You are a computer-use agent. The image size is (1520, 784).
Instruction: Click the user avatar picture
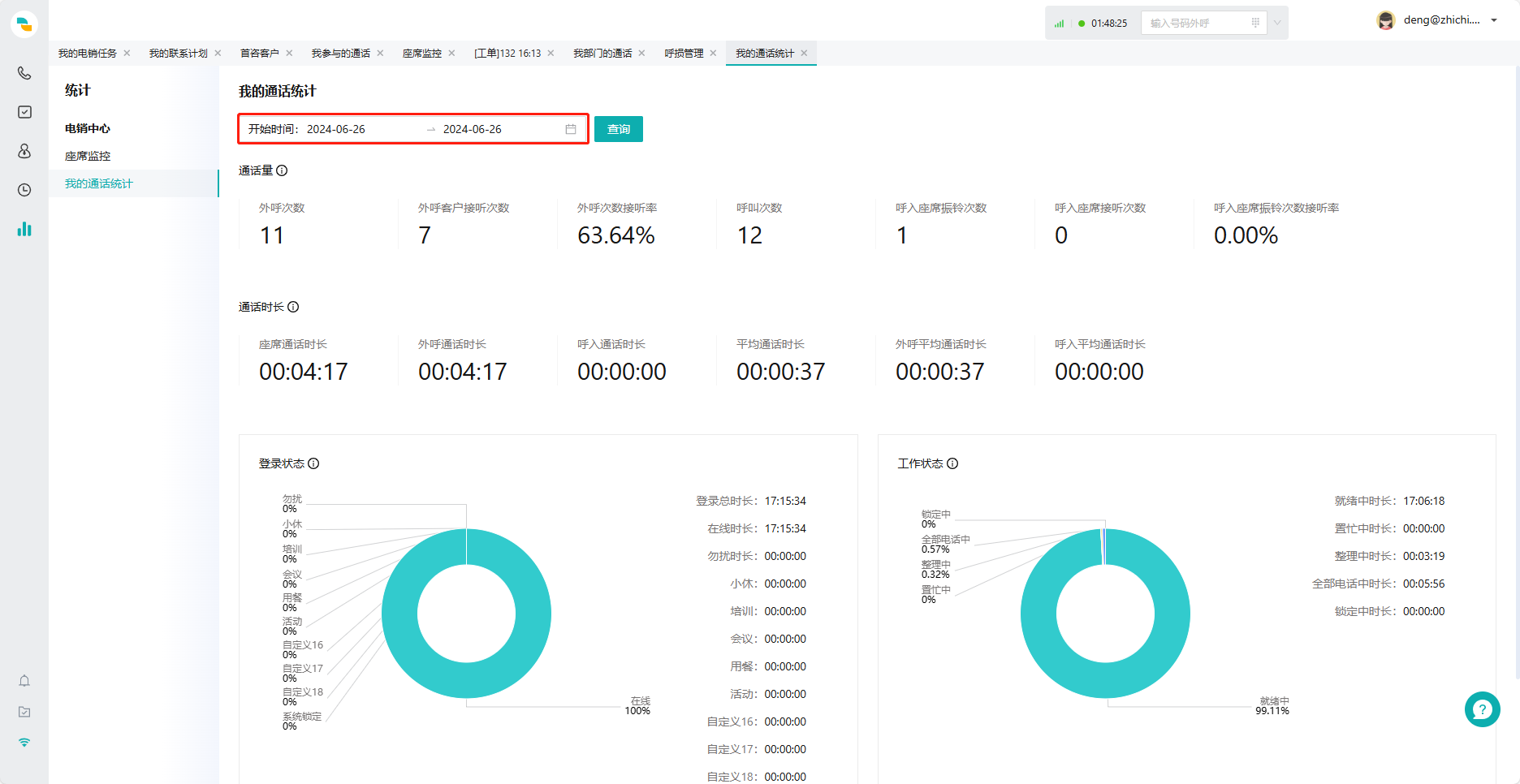tap(1386, 20)
